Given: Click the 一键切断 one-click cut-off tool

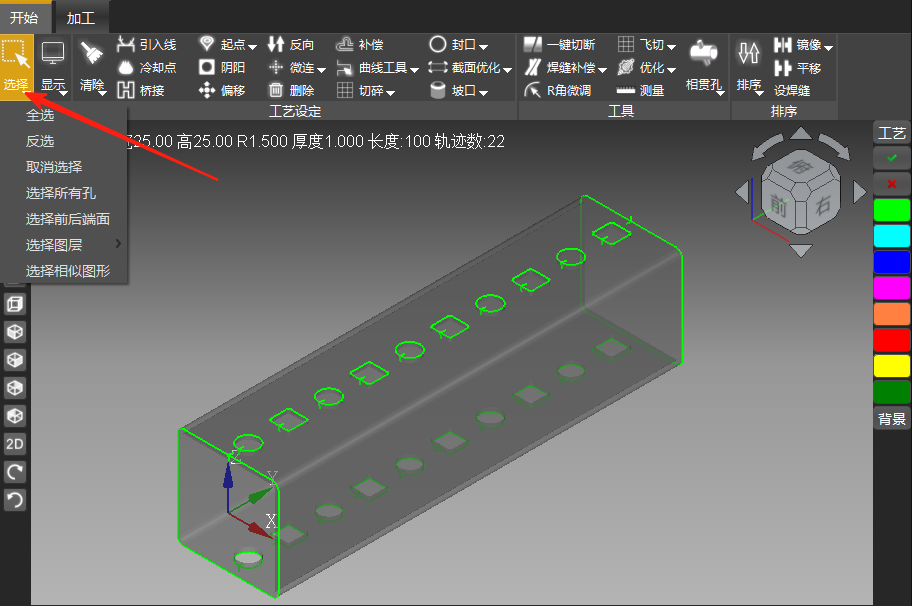Looking at the screenshot, I should 559,45.
